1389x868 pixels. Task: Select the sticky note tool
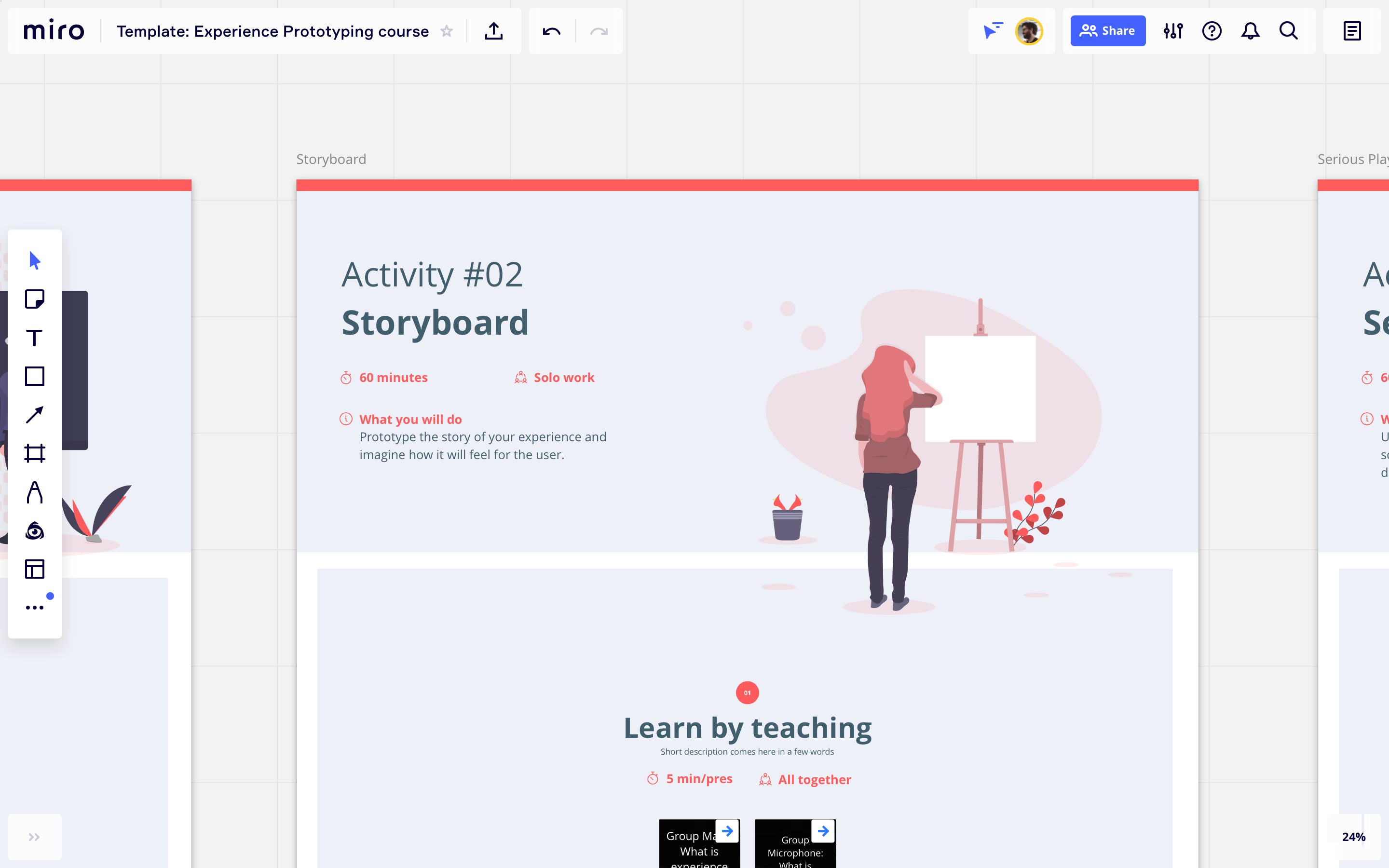34,299
